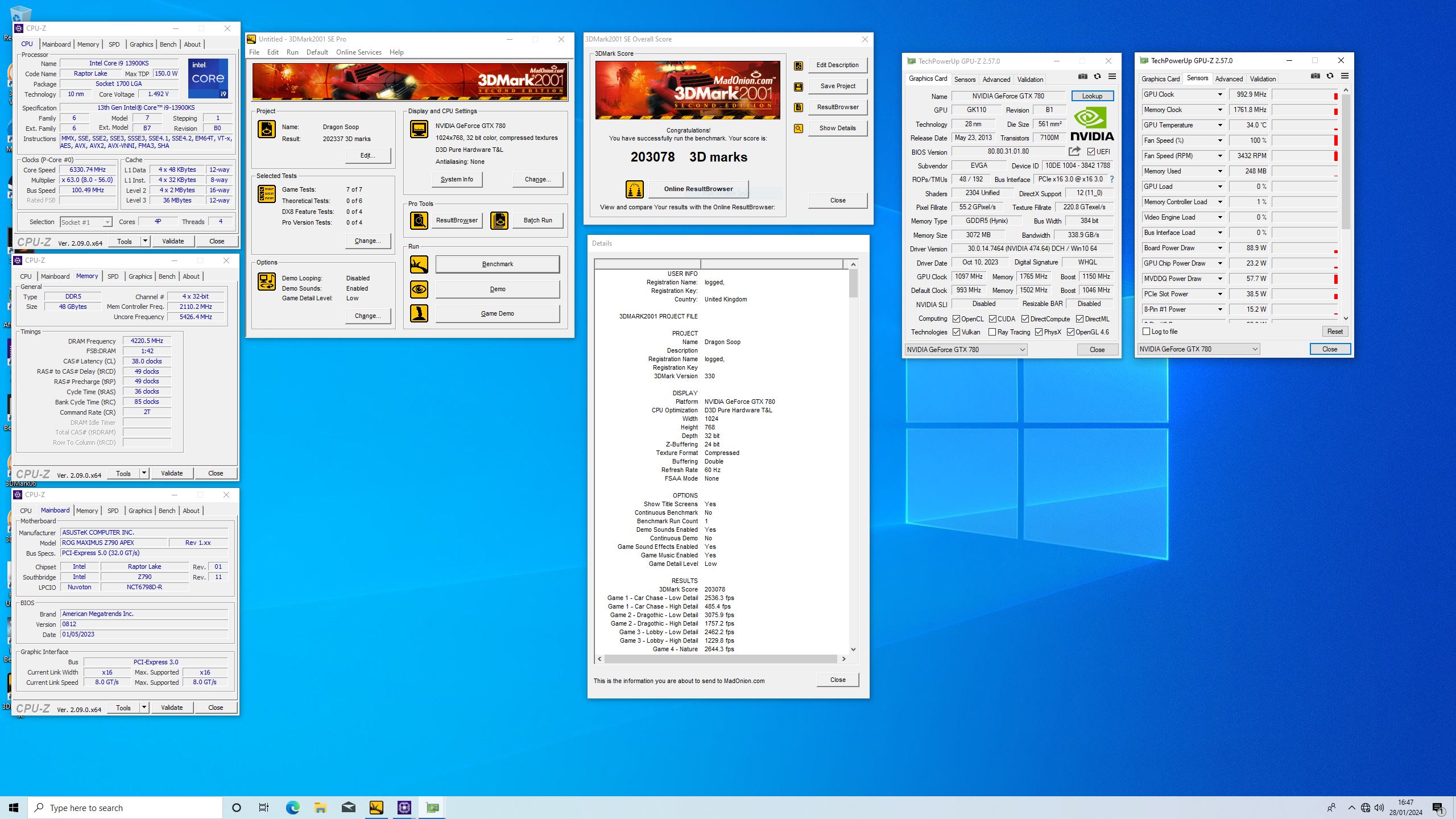This screenshot has height=819, width=1456.
Task: Open GPU selector dropdown in GPU-Z Sensors window
Action: pyautogui.click(x=1199, y=349)
